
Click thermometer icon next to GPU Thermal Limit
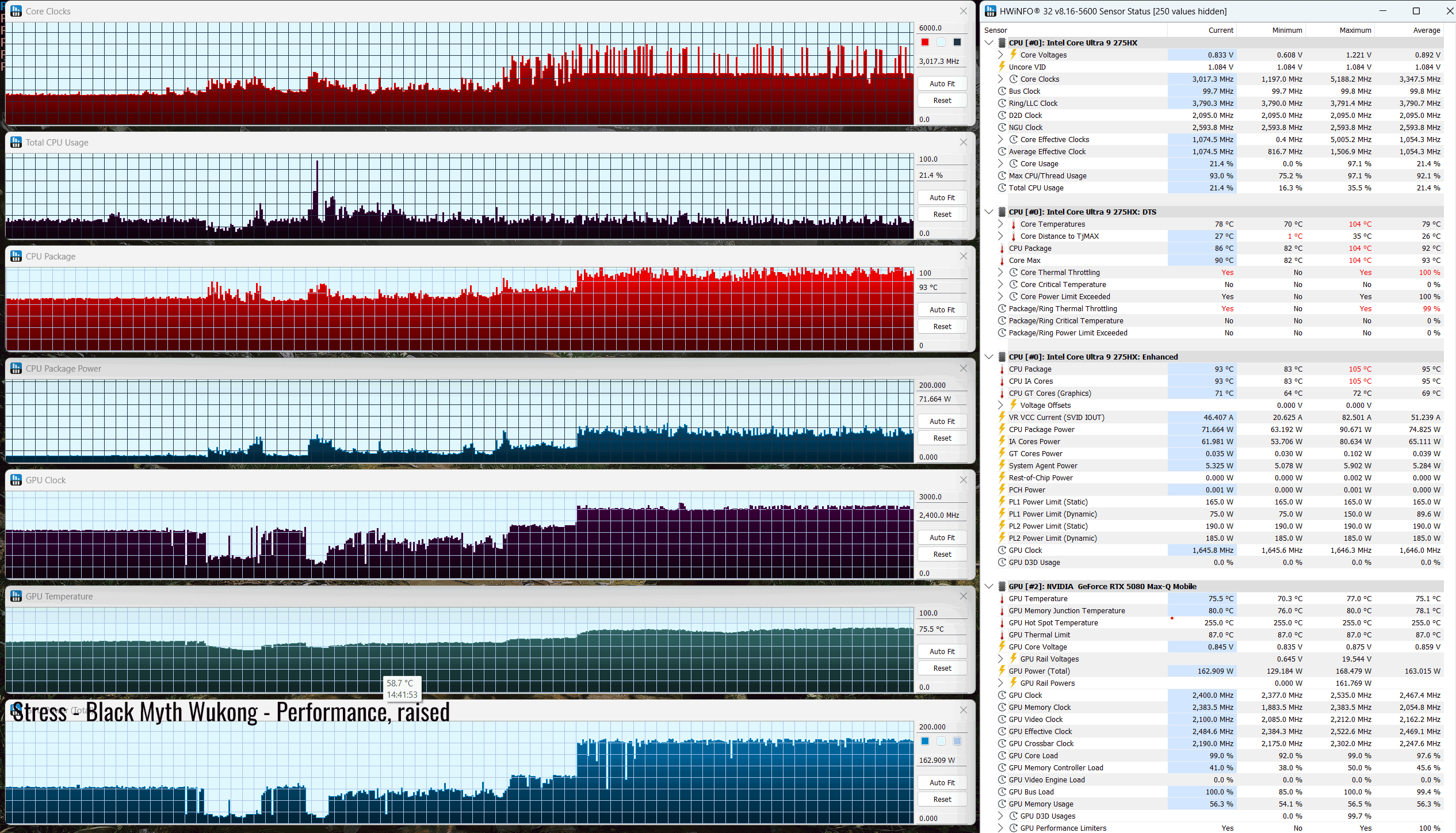click(x=1002, y=635)
